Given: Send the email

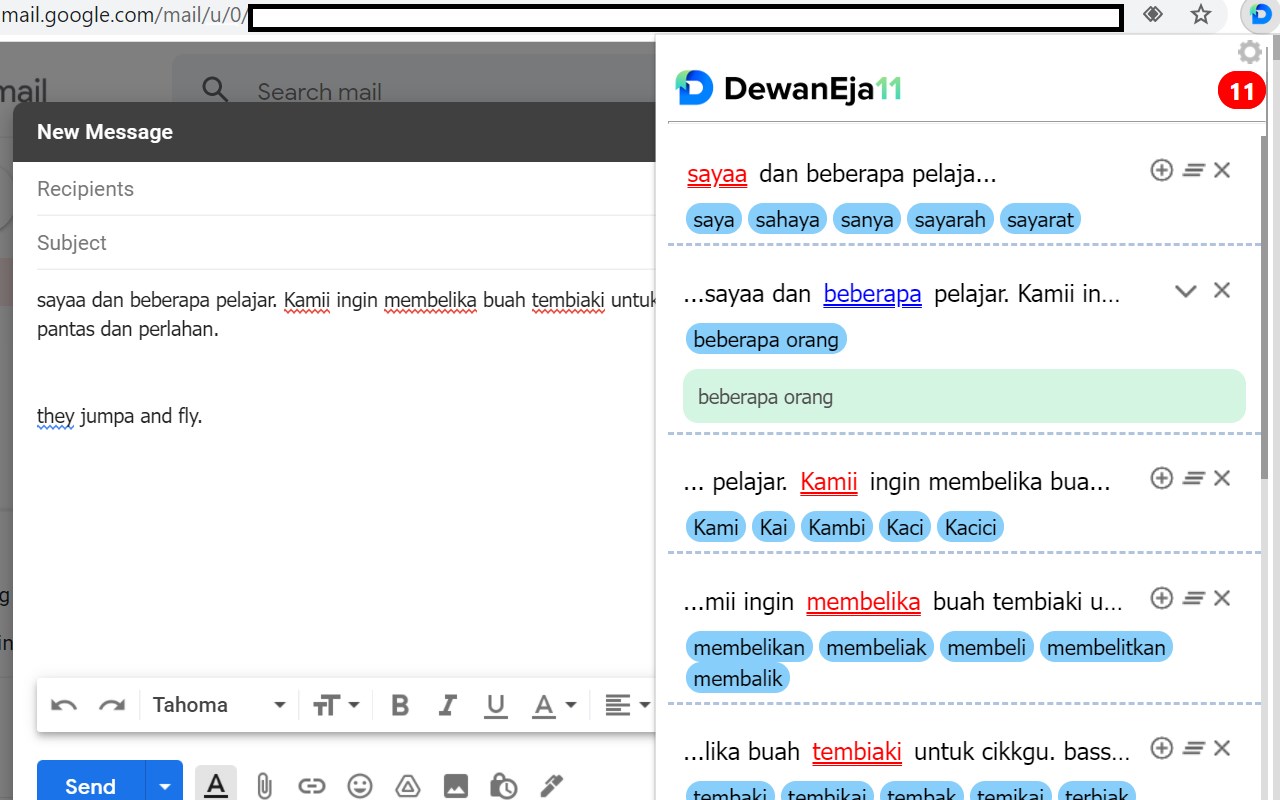Looking at the screenshot, I should tap(91, 785).
